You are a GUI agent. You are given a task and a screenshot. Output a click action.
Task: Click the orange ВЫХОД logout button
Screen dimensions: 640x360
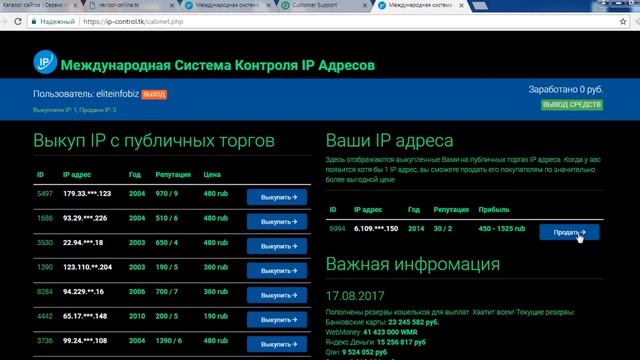(154, 94)
